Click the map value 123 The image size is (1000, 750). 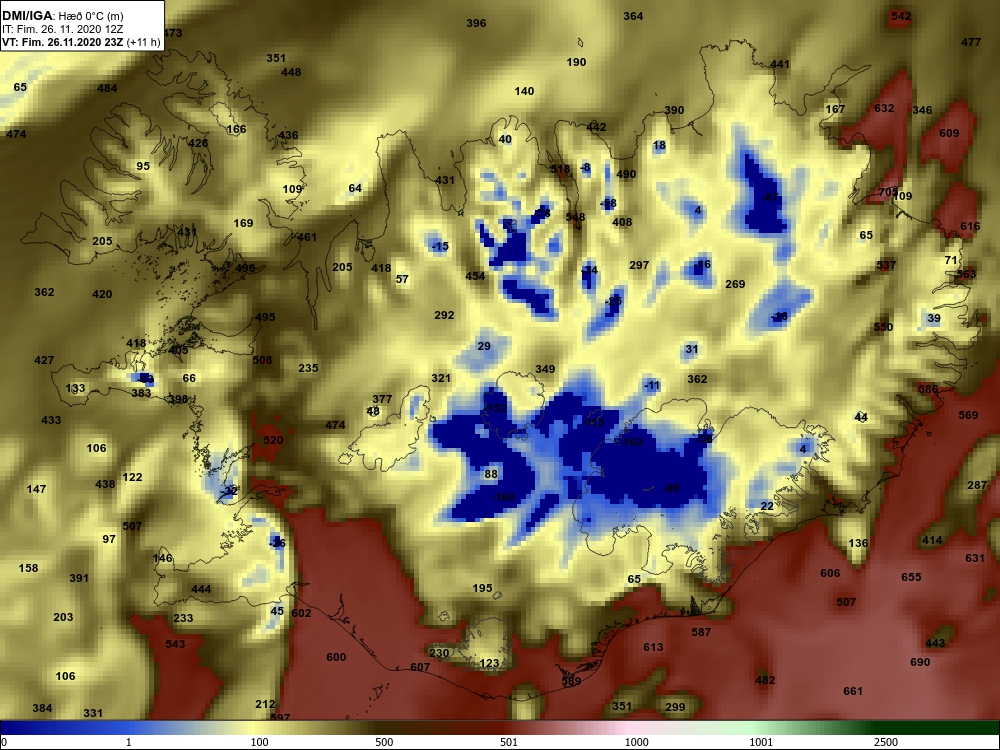point(489,663)
